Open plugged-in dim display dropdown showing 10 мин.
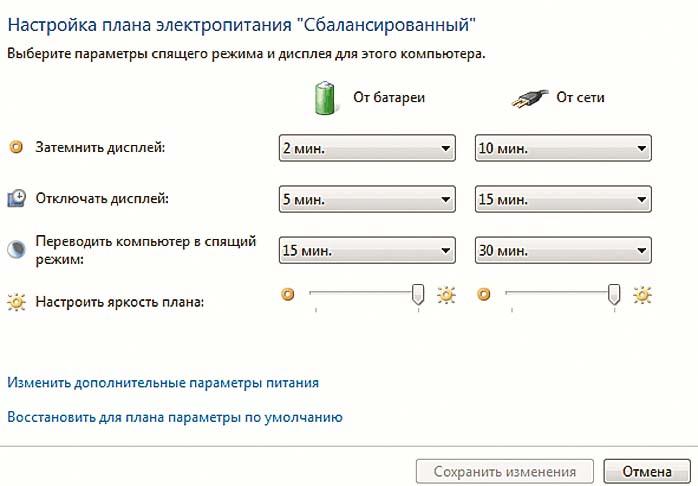 (562, 149)
